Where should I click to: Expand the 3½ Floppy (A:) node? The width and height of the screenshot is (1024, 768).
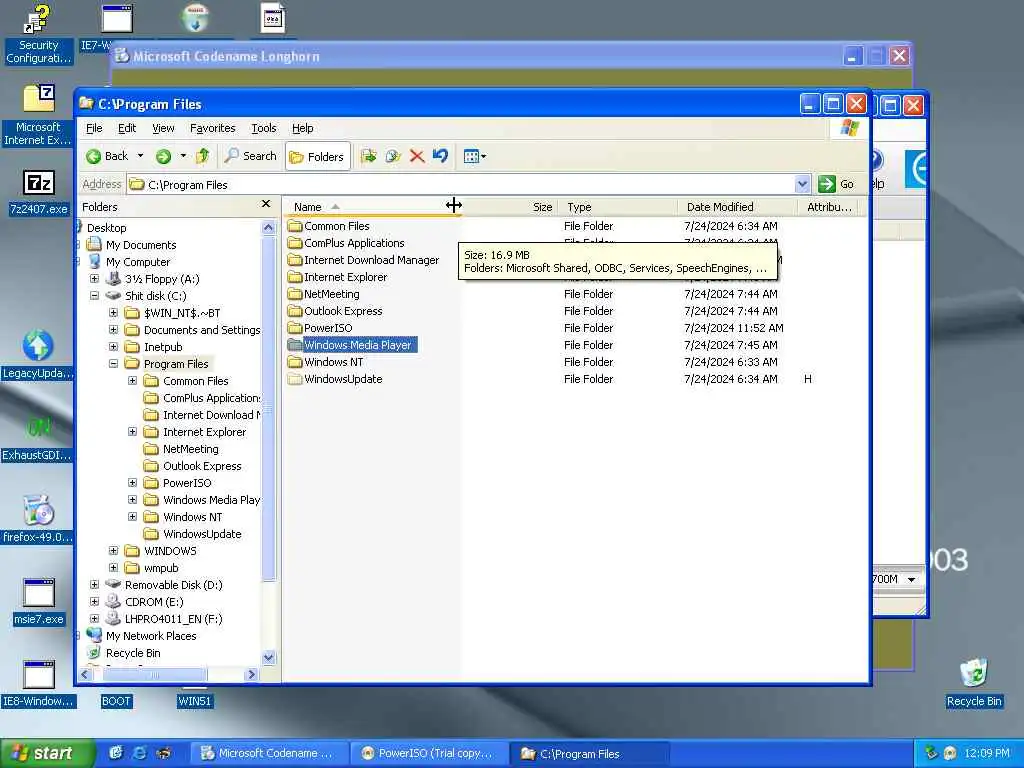(x=94, y=278)
